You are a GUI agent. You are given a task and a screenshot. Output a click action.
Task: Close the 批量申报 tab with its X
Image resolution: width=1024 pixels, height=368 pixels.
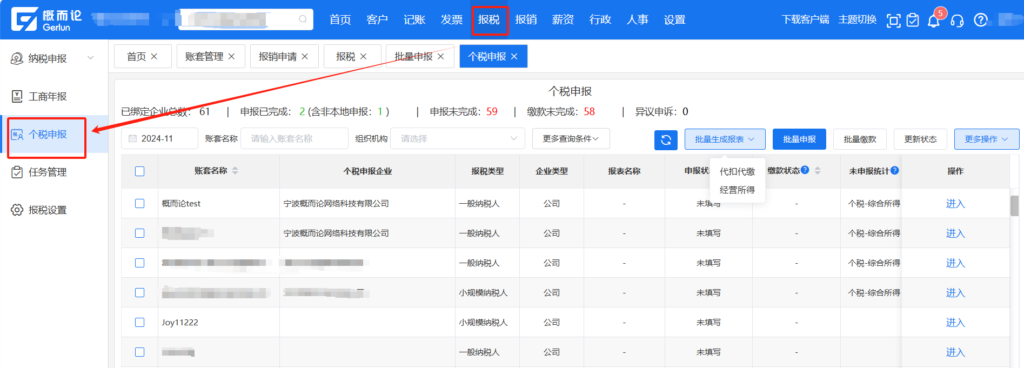(441, 57)
